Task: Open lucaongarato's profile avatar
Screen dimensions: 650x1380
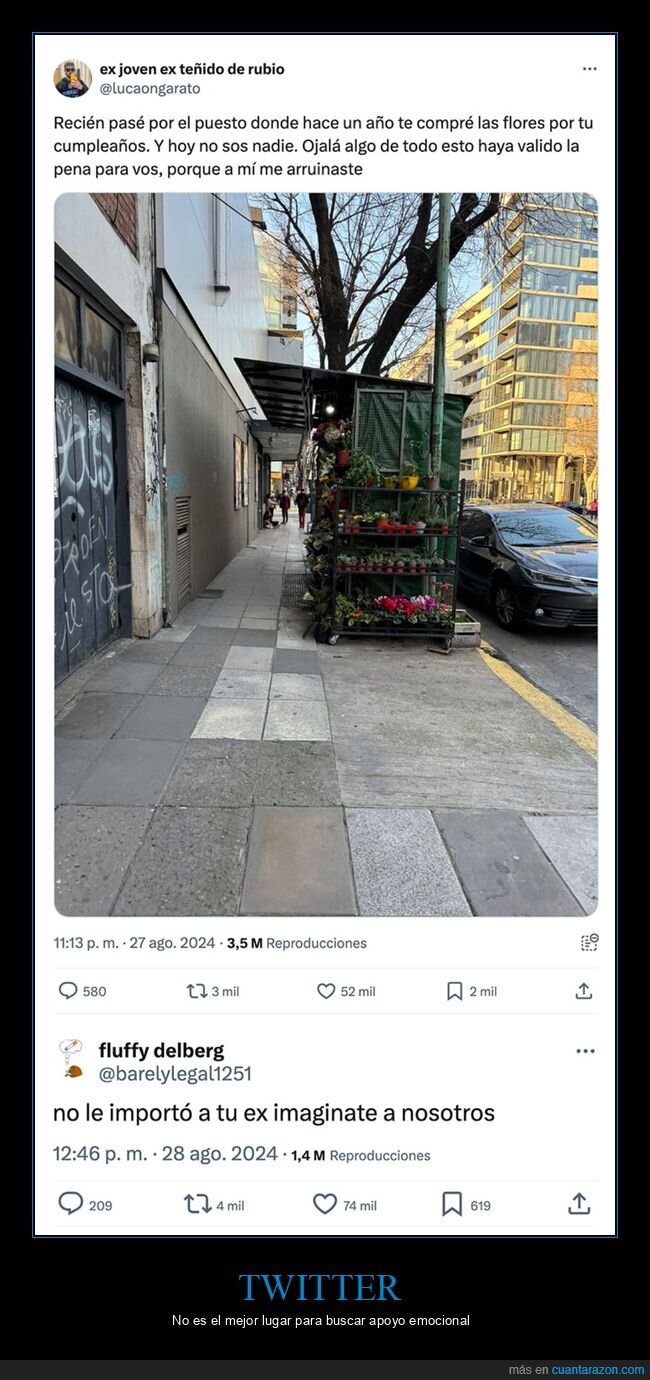Action: click(72, 78)
